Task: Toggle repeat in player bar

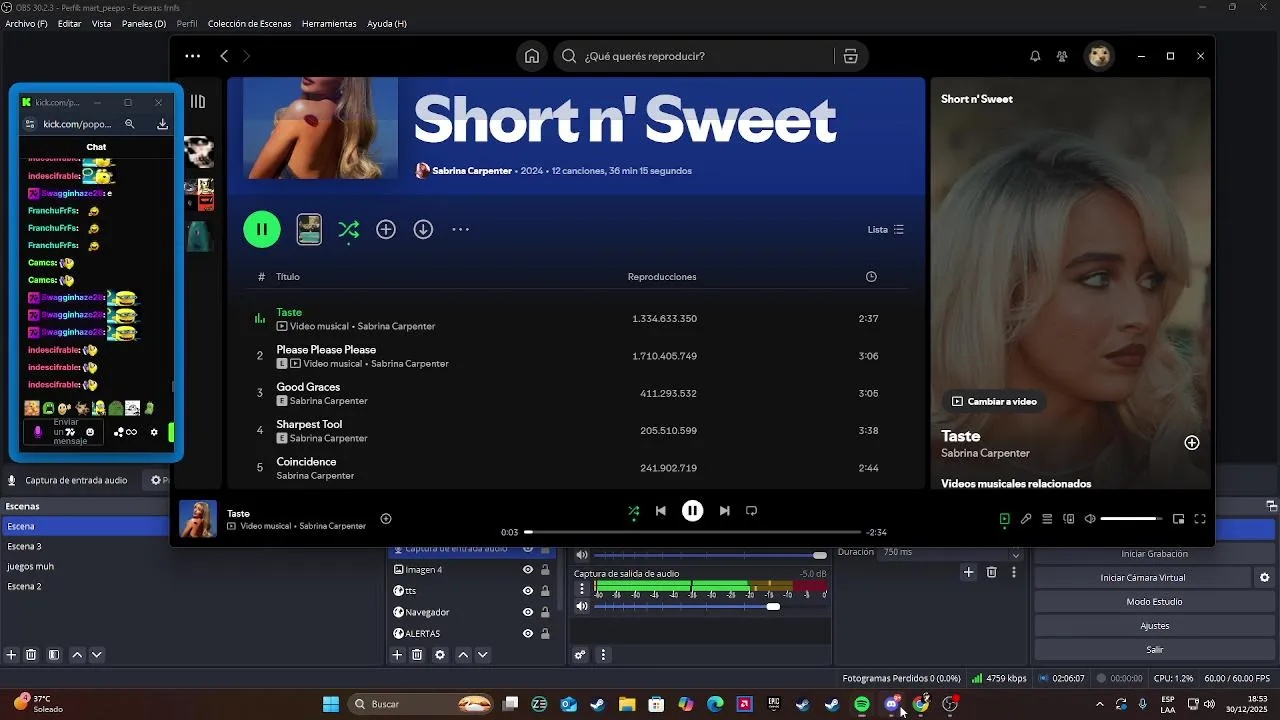Action: (751, 511)
